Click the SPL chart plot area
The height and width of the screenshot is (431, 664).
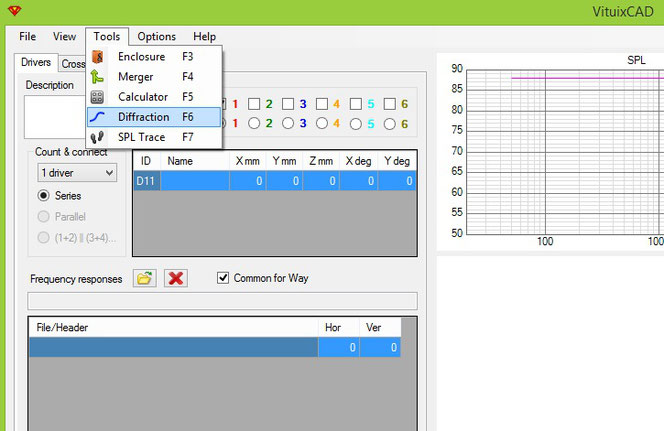click(x=565, y=152)
